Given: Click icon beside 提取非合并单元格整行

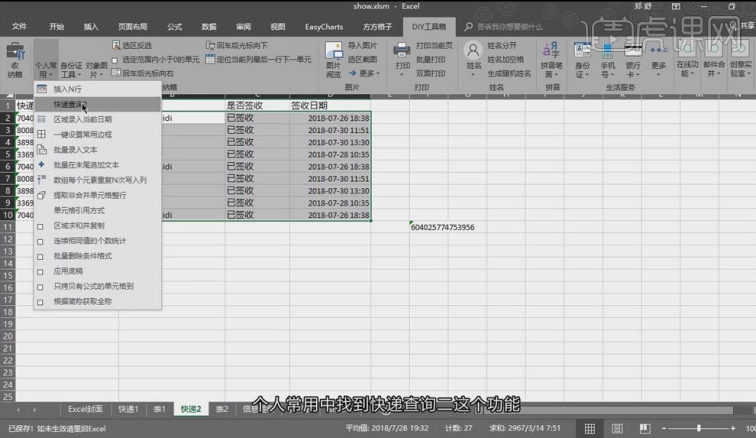Looking at the screenshot, I should [x=41, y=195].
